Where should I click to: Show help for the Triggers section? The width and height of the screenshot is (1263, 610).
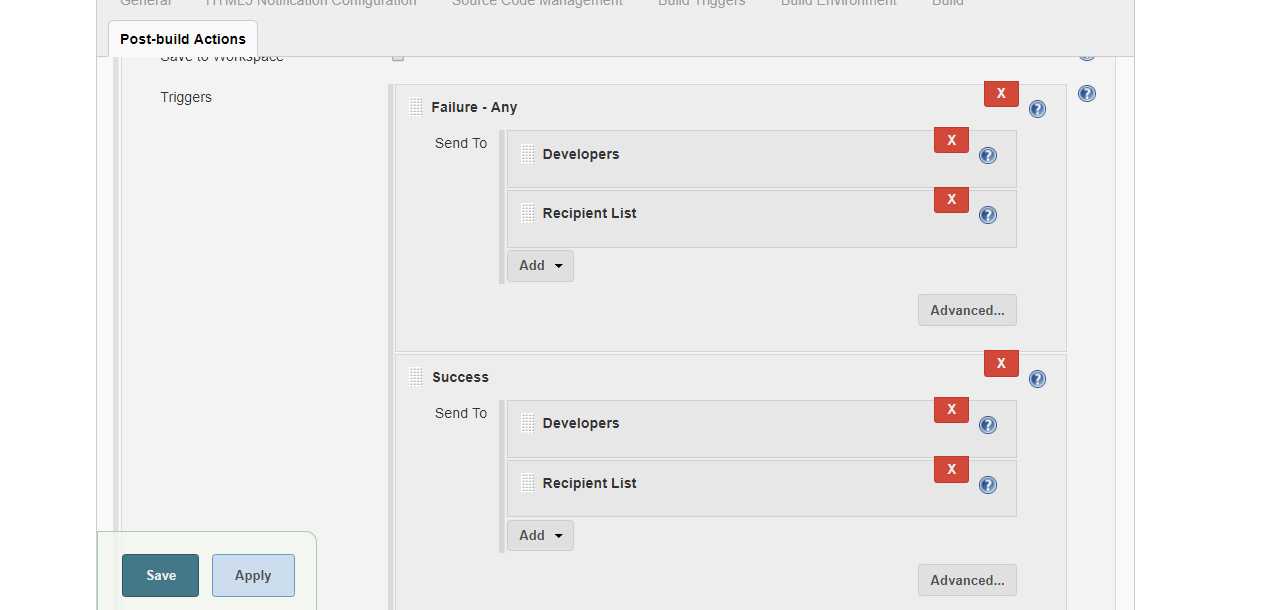coord(1087,94)
